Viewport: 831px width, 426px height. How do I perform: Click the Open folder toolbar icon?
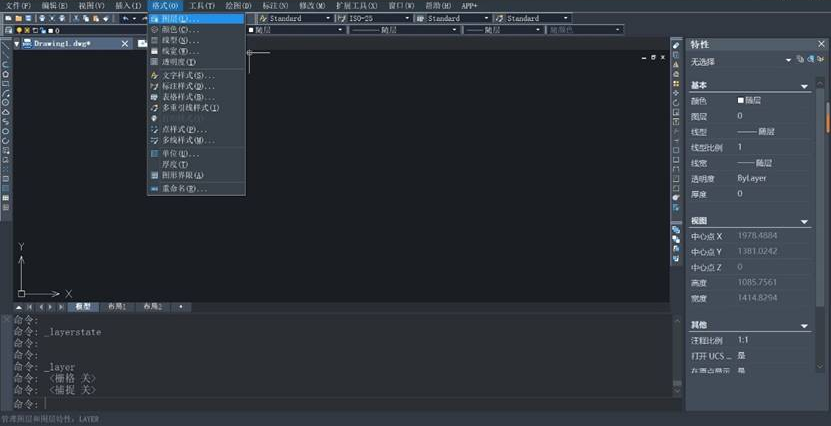pyautogui.click(x=19, y=19)
